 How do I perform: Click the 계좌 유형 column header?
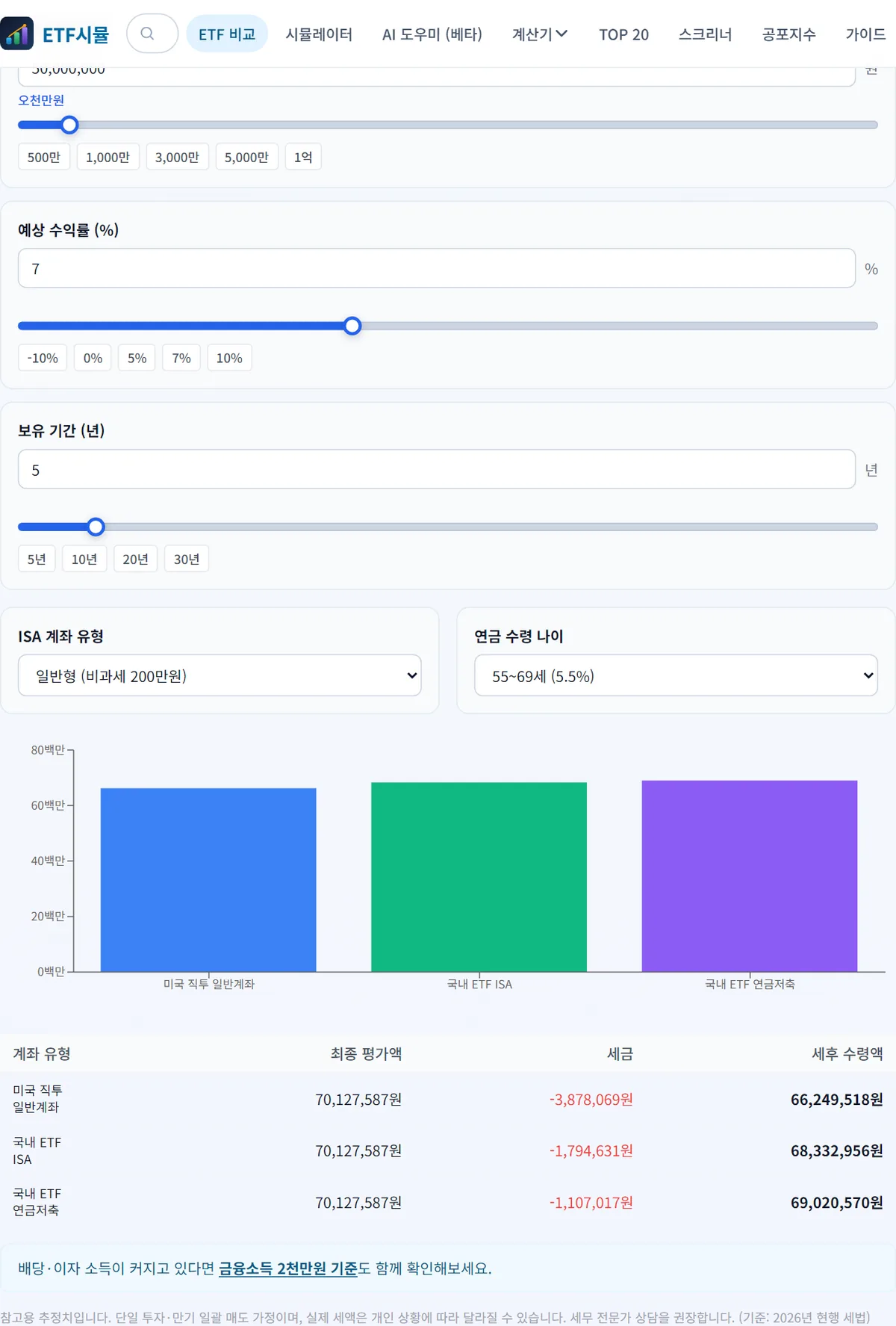pyautogui.click(x=42, y=1053)
